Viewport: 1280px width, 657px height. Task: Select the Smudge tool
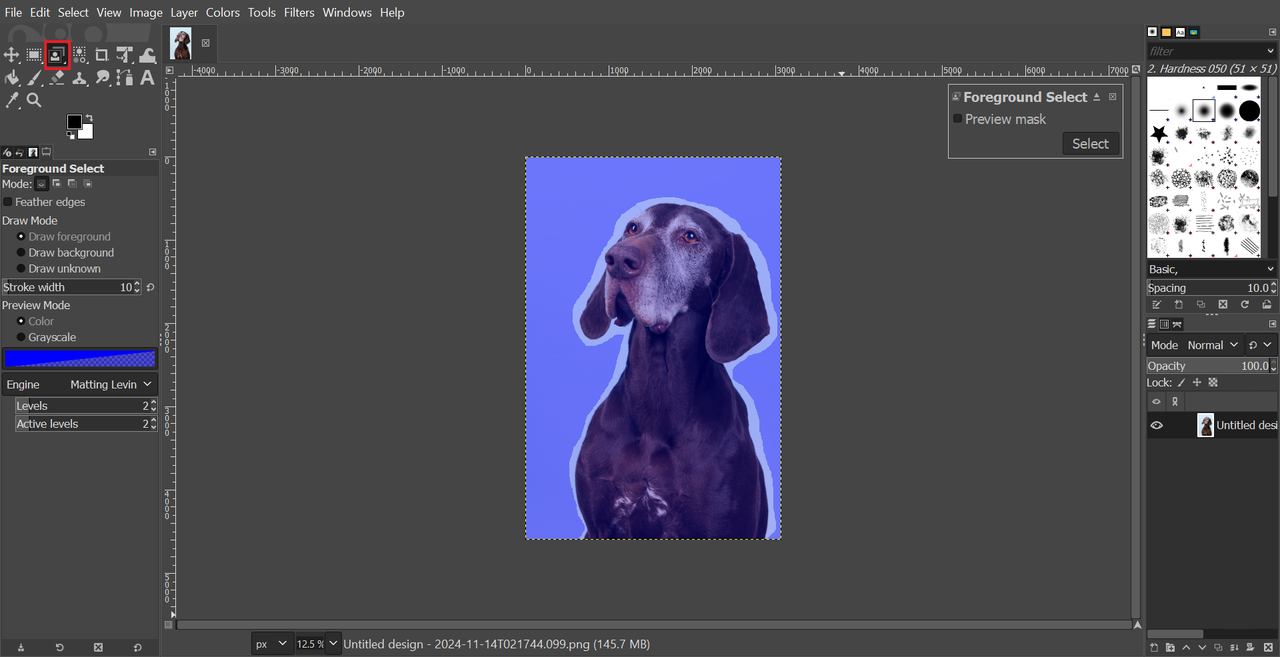pos(102,77)
